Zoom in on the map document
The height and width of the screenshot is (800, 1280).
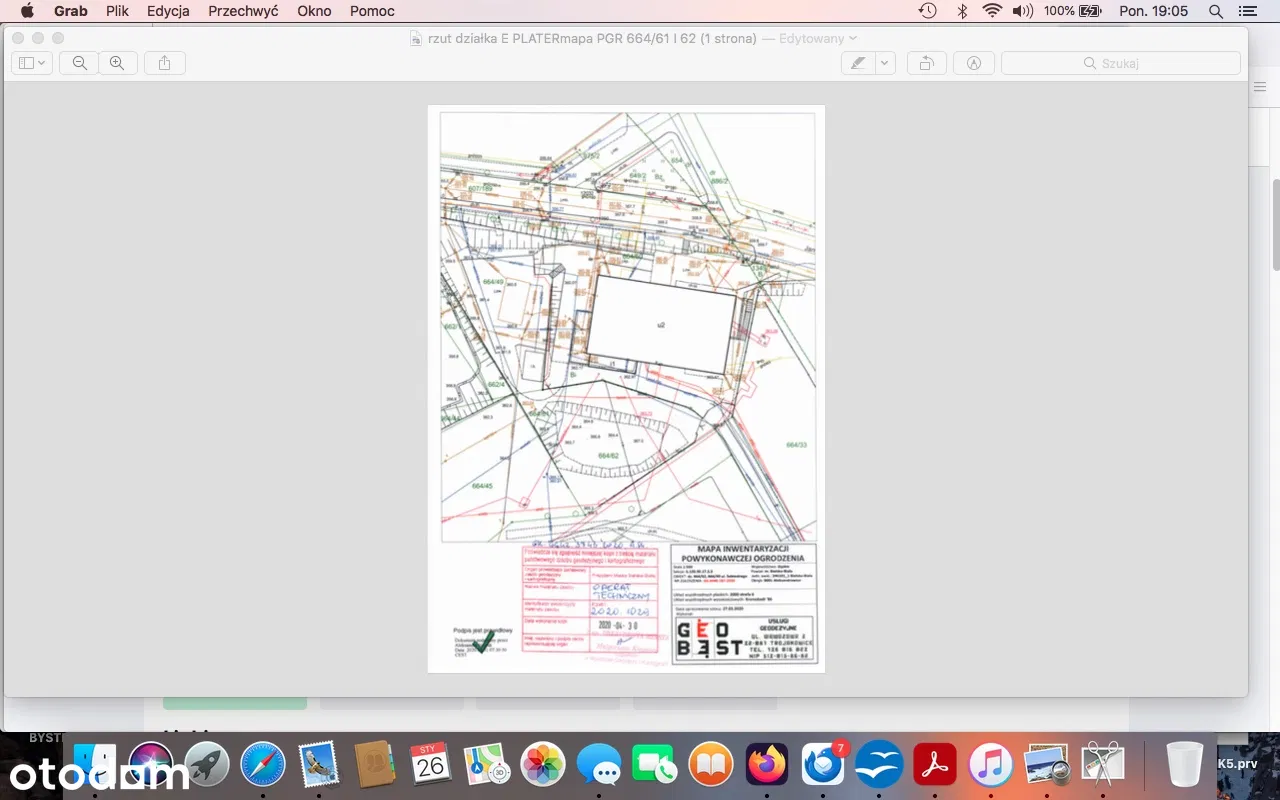(x=117, y=63)
